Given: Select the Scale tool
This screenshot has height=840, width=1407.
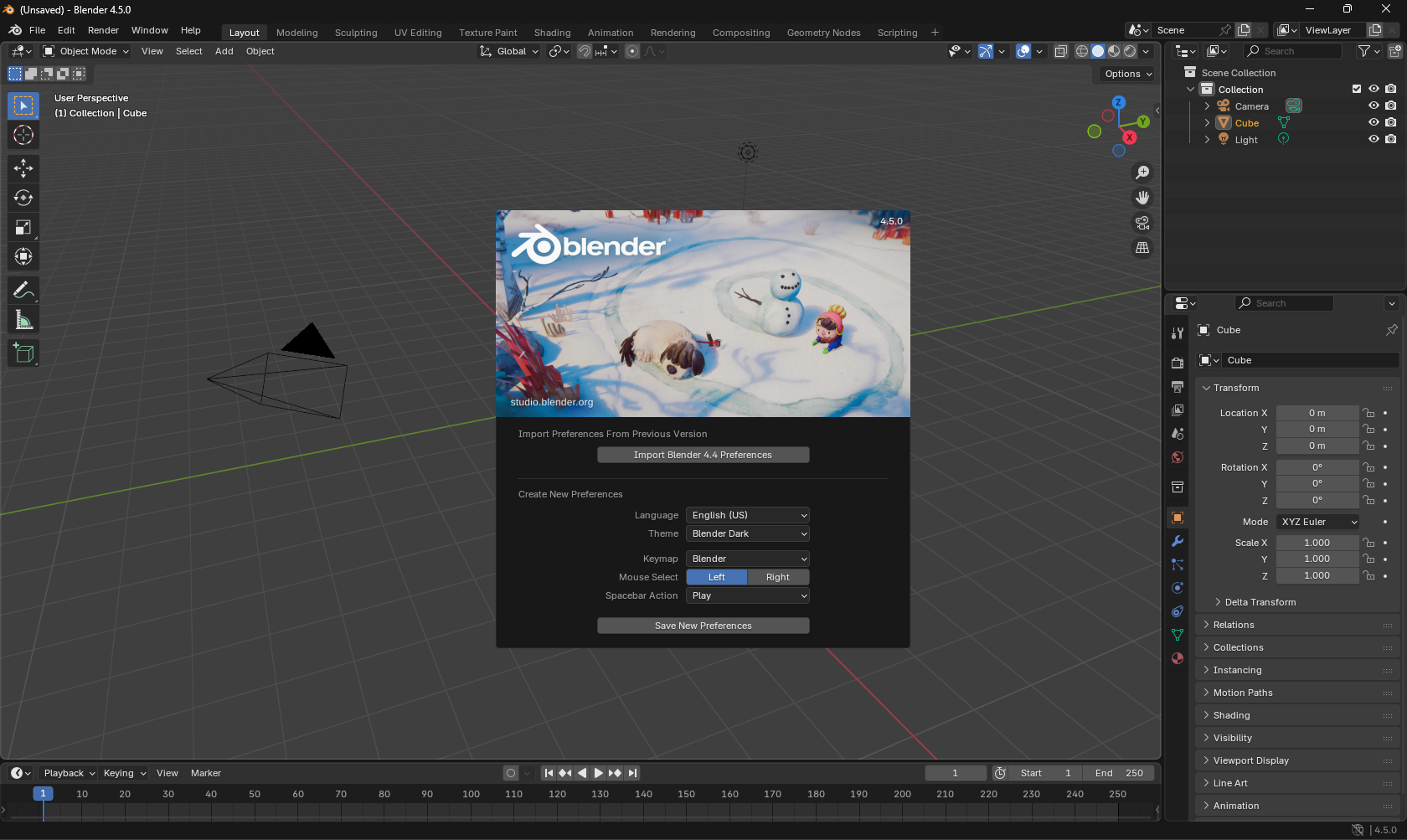Looking at the screenshot, I should tap(23, 227).
